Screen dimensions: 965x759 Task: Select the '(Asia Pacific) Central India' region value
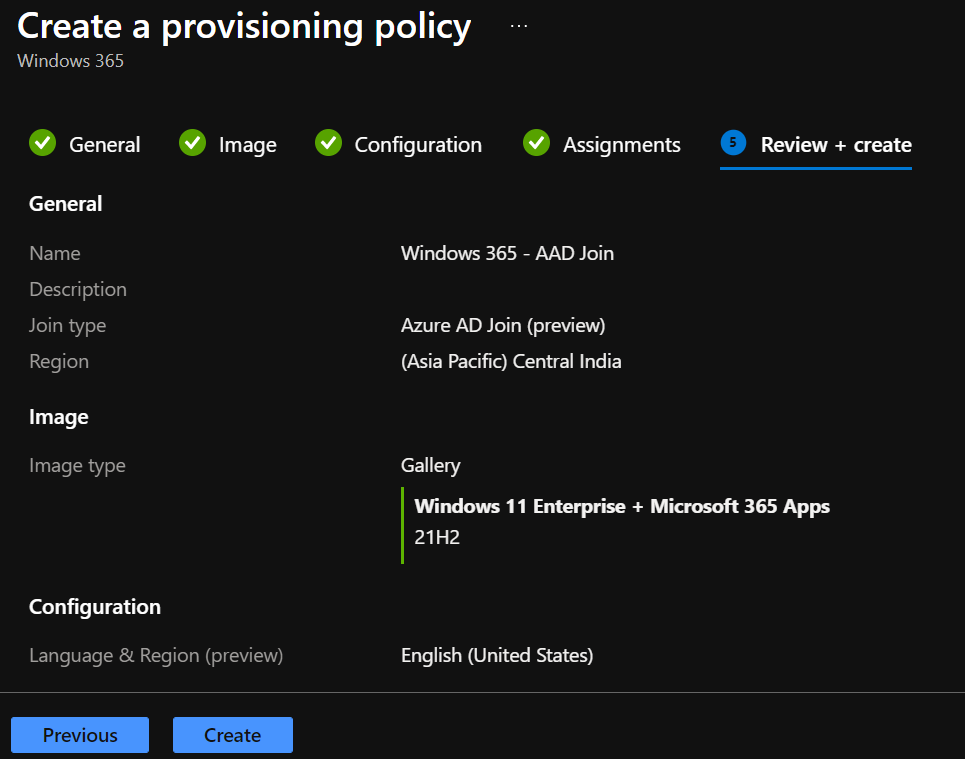pyautogui.click(x=511, y=361)
